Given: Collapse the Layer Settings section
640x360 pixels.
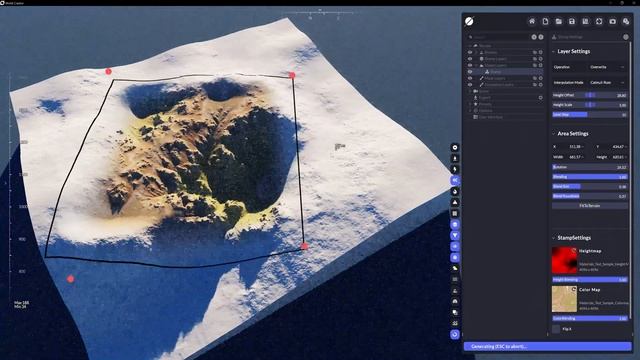Looking at the screenshot, I should coord(553,51).
